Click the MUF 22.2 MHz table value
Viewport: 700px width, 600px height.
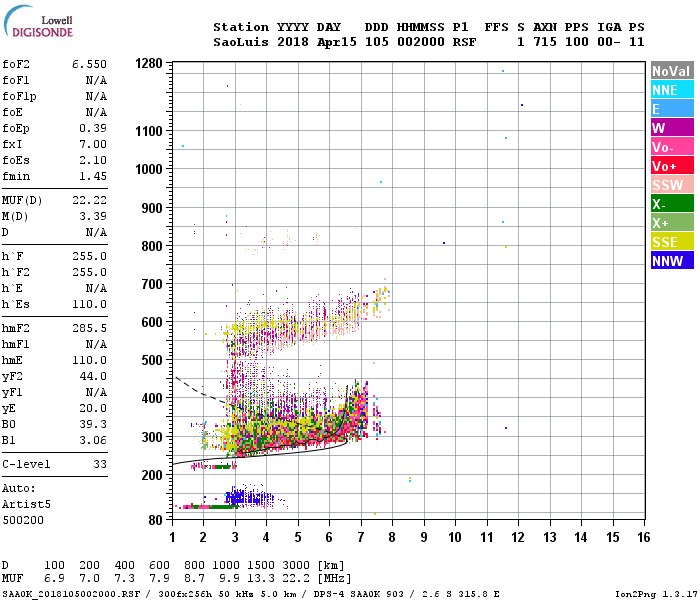296,579
